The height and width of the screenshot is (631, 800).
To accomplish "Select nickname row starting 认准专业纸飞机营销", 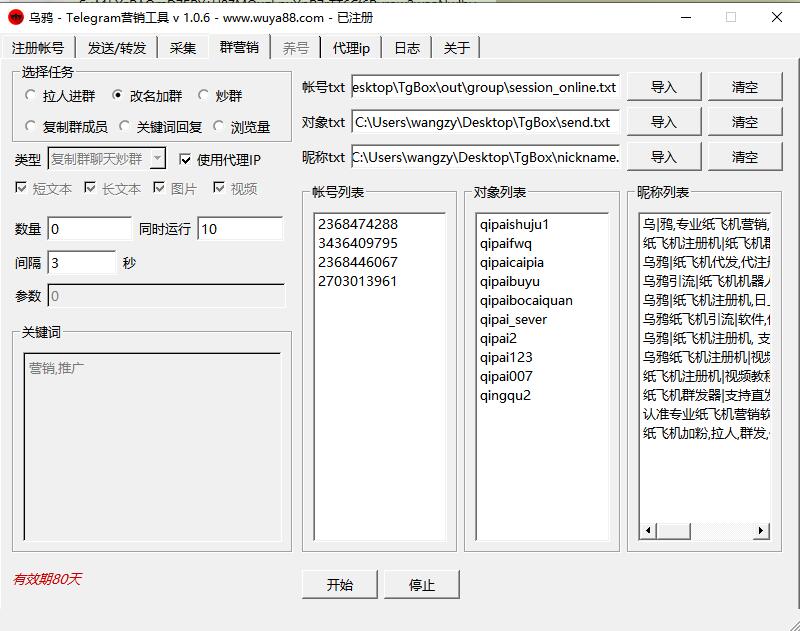I will click(706, 414).
